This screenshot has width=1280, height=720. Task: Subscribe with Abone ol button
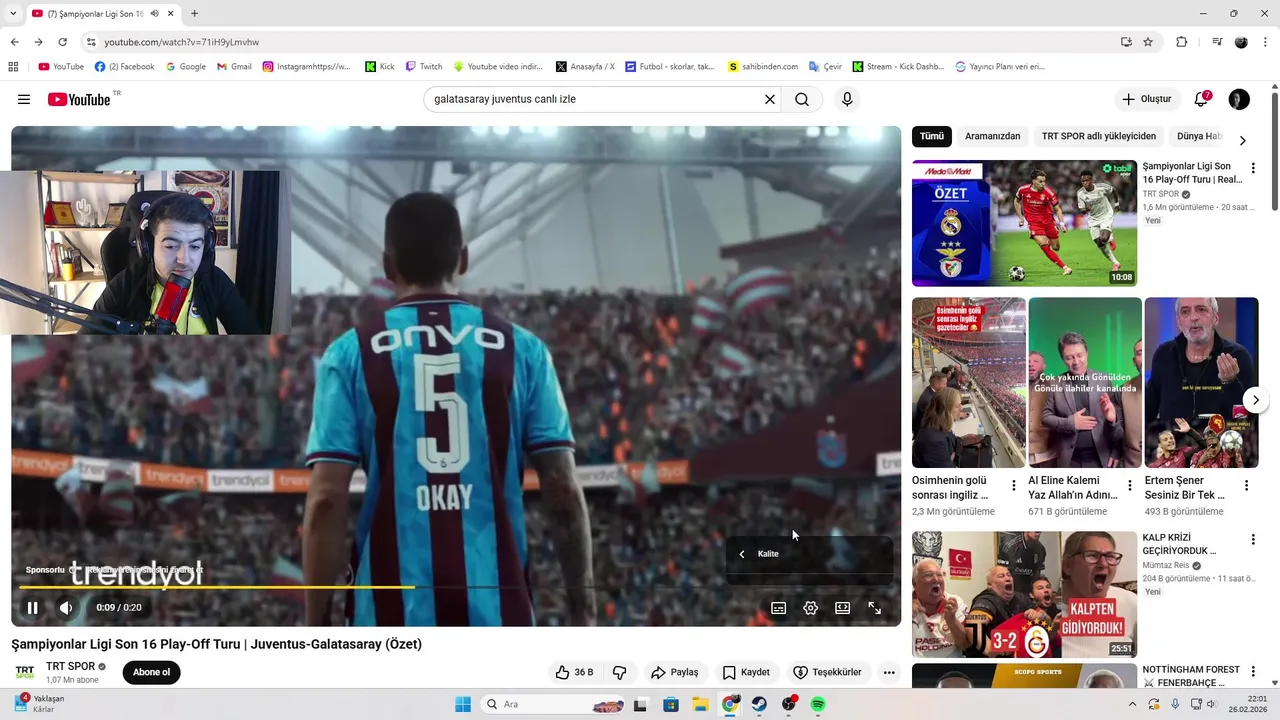tap(152, 672)
